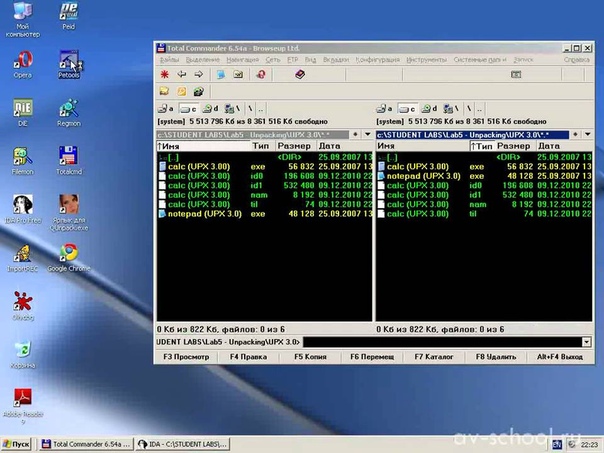604x453 pixels.
Task: Click F8 Удалить button
Action: click(496, 357)
